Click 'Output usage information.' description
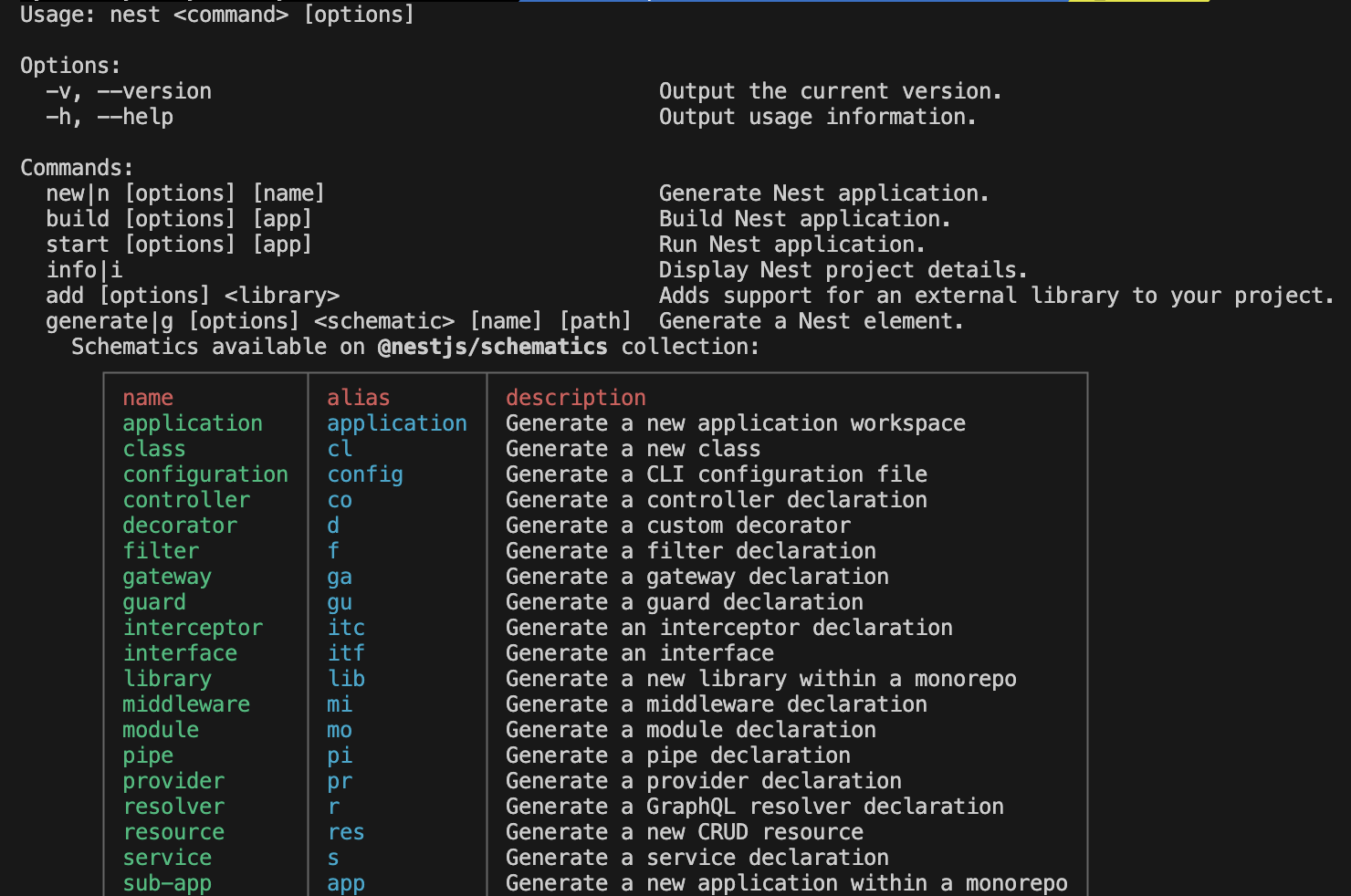 (x=818, y=117)
